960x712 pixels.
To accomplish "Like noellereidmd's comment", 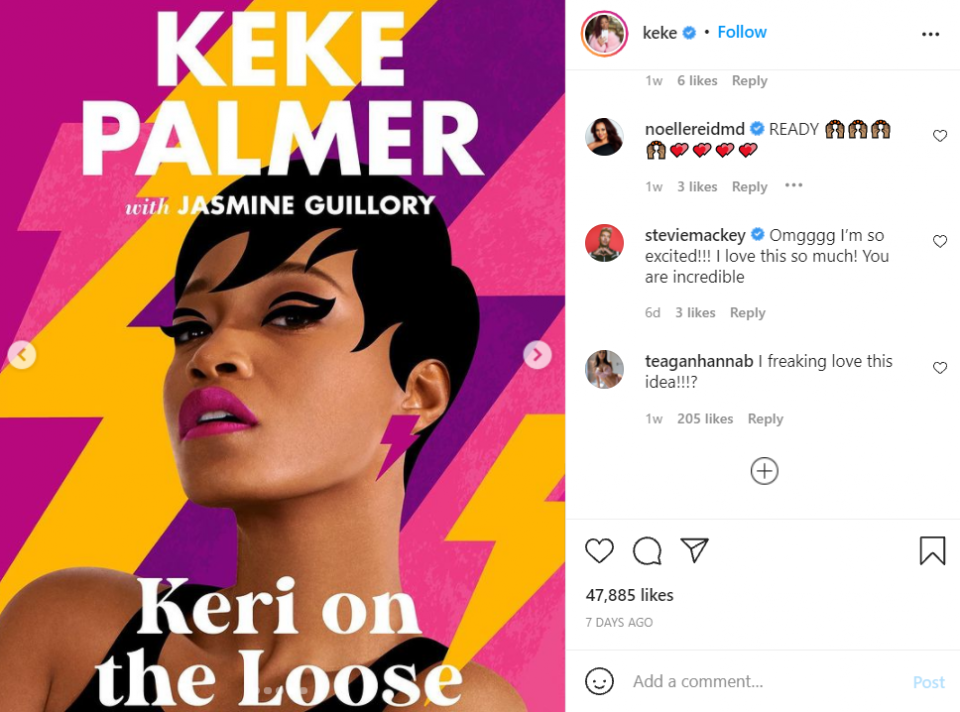I will pos(940,136).
